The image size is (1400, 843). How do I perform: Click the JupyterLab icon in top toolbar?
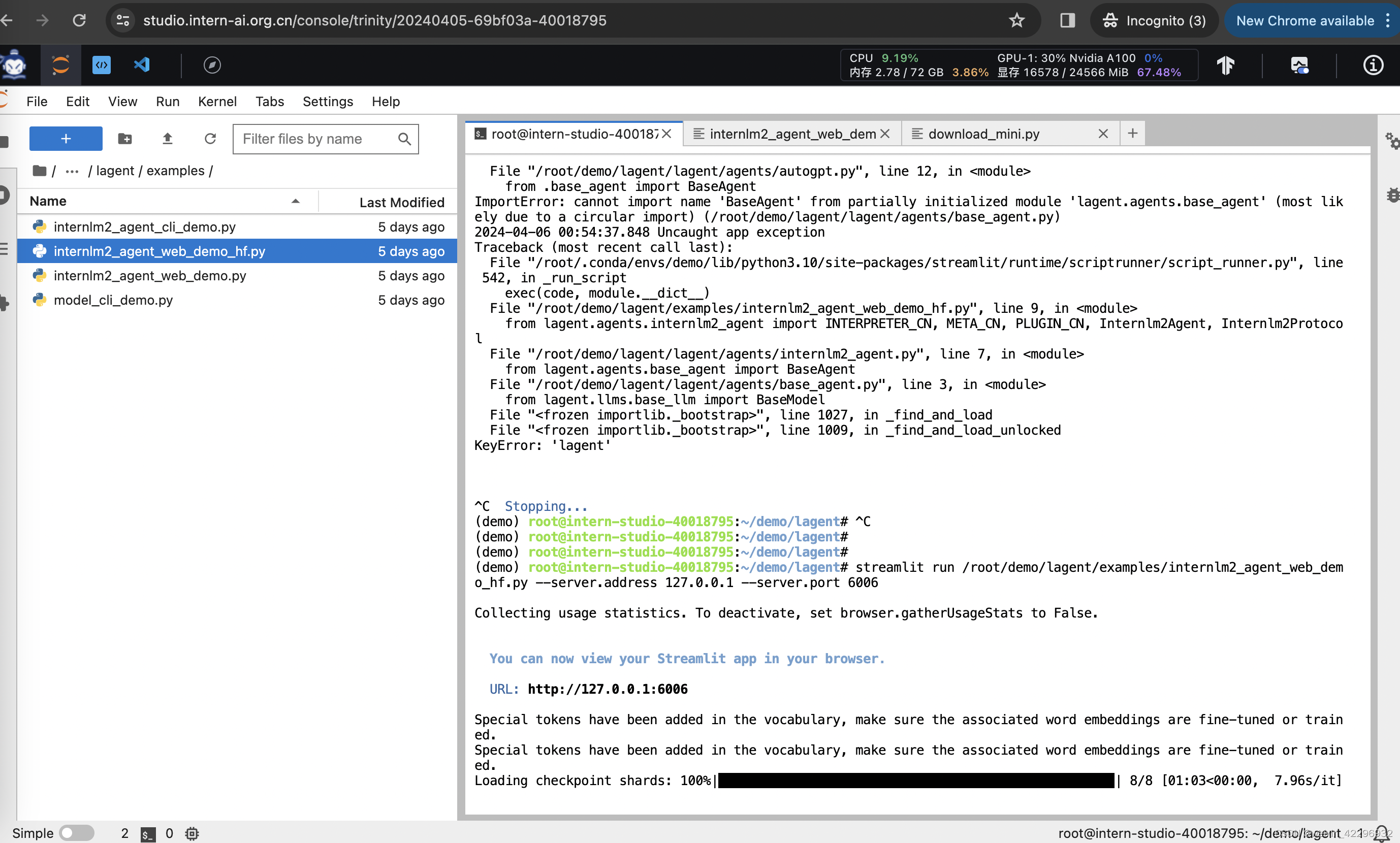coord(60,65)
